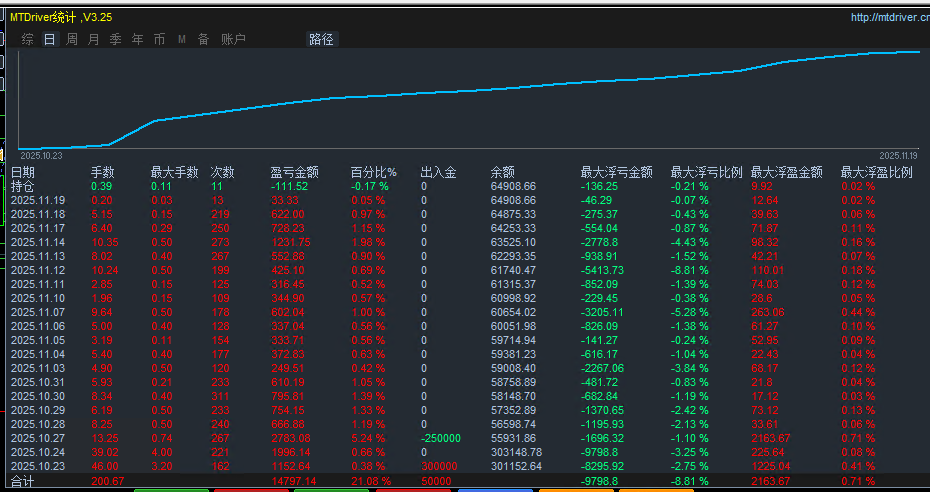Click the 手数 column header

(103, 172)
